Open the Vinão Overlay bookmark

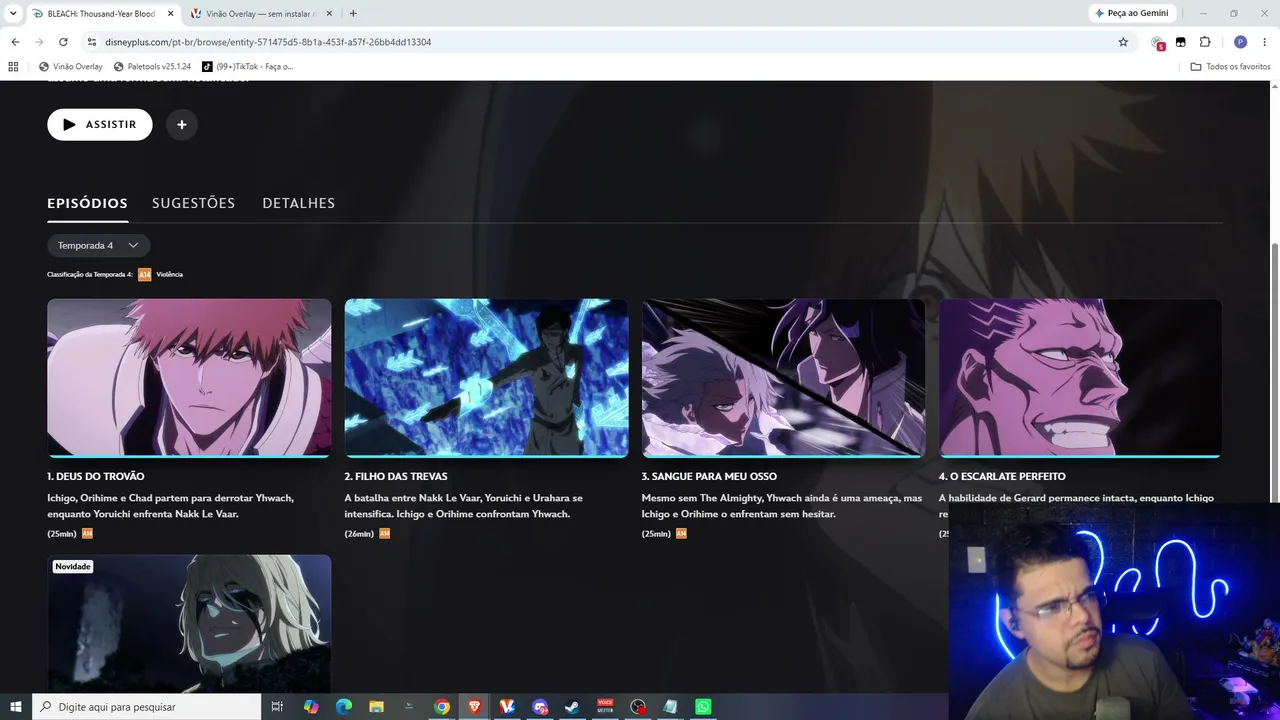(x=71, y=67)
